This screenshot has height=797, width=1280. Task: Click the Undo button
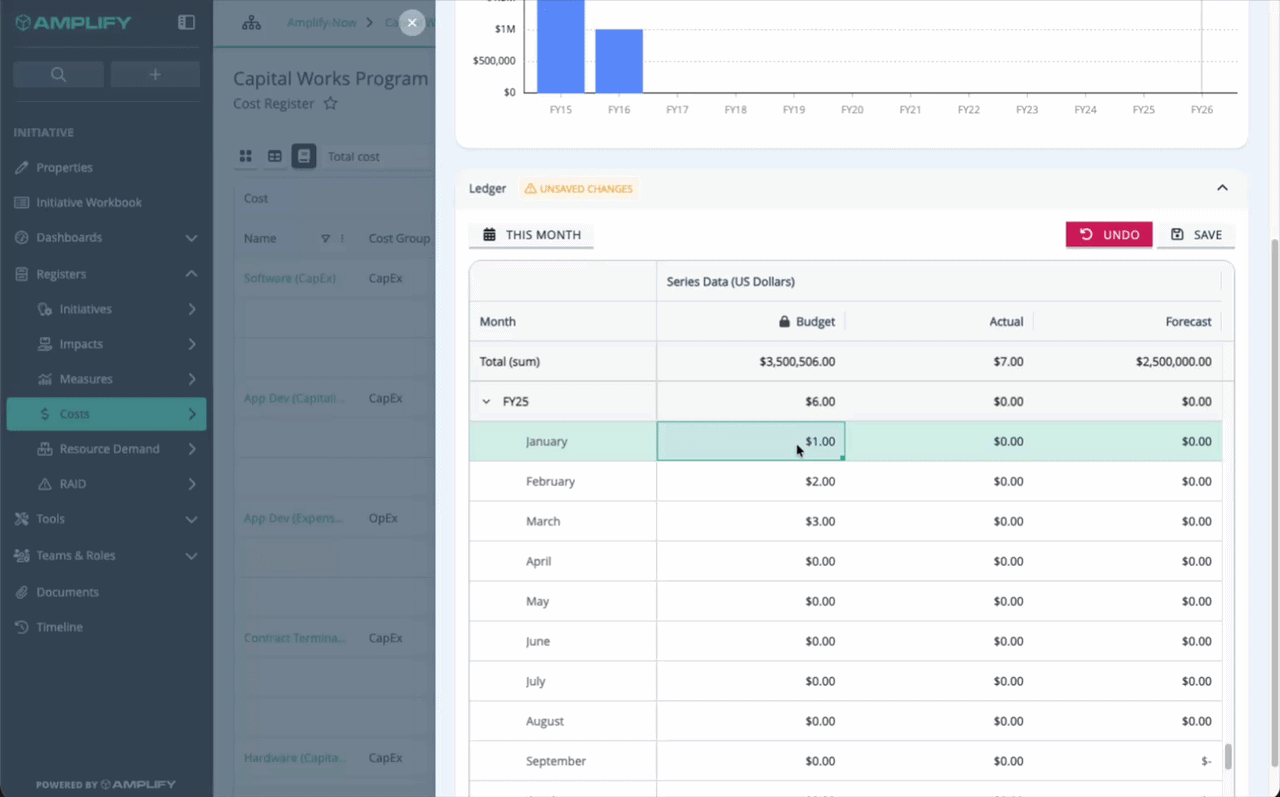point(1109,235)
